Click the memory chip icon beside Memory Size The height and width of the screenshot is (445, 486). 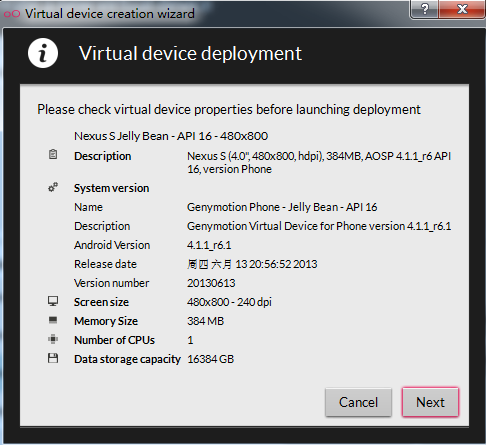[x=53, y=320]
